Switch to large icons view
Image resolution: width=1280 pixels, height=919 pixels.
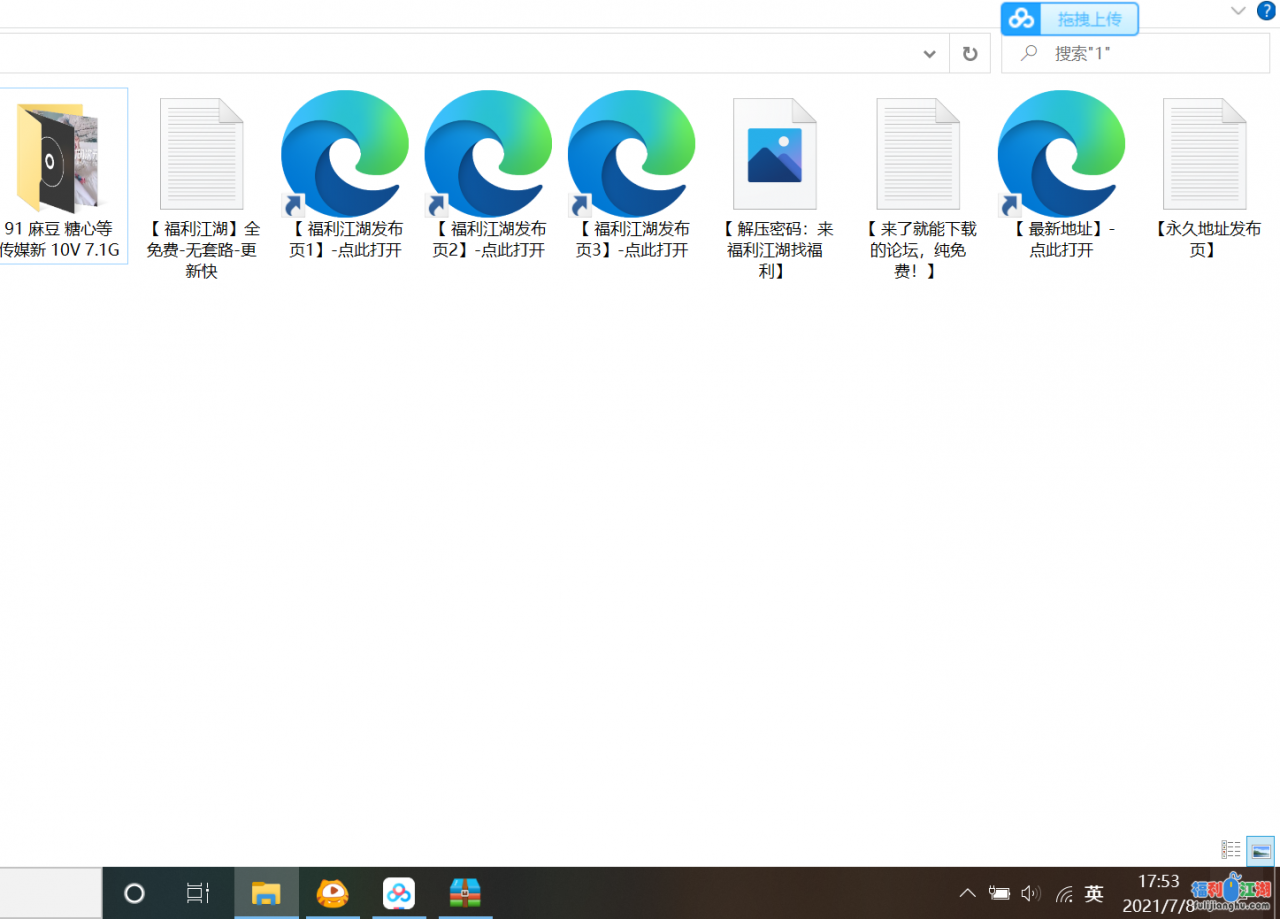pyautogui.click(x=1261, y=850)
